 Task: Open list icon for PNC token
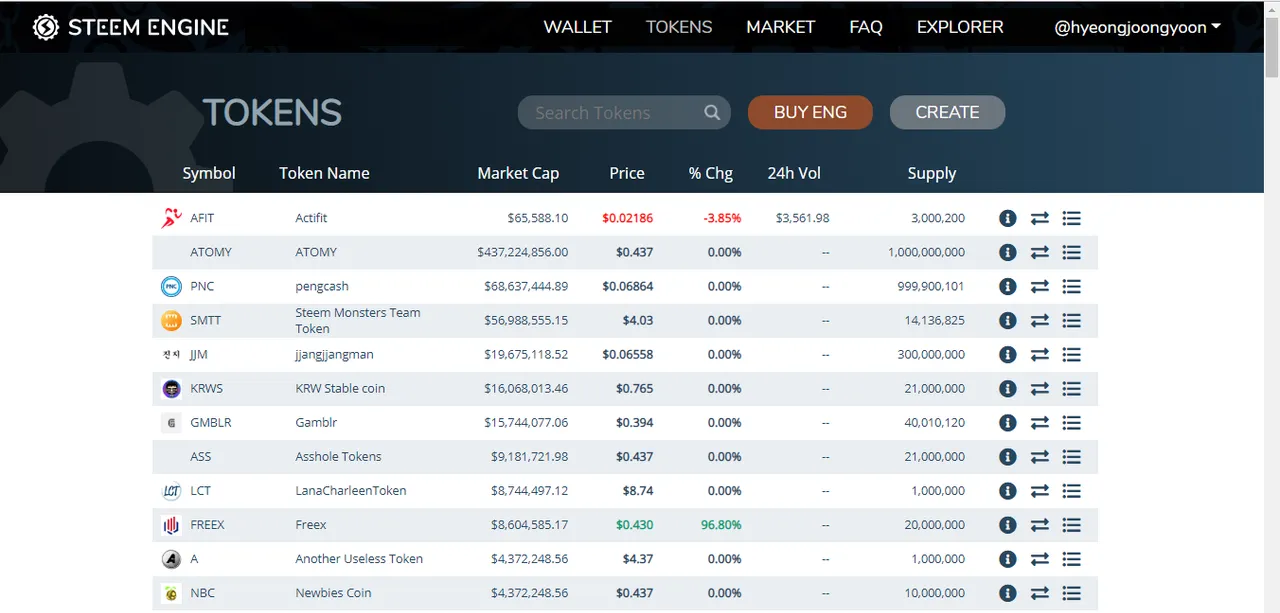(1072, 286)
